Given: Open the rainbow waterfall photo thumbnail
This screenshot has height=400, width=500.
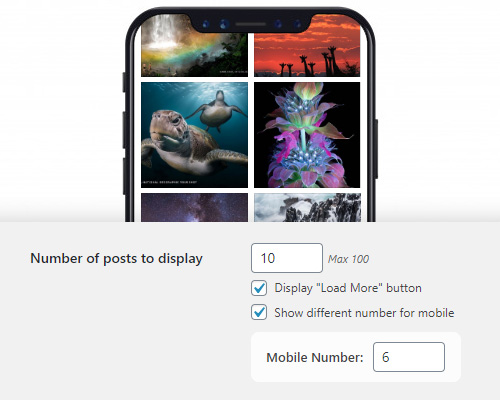Looking at the screenshot, I should tap(194, 46).
